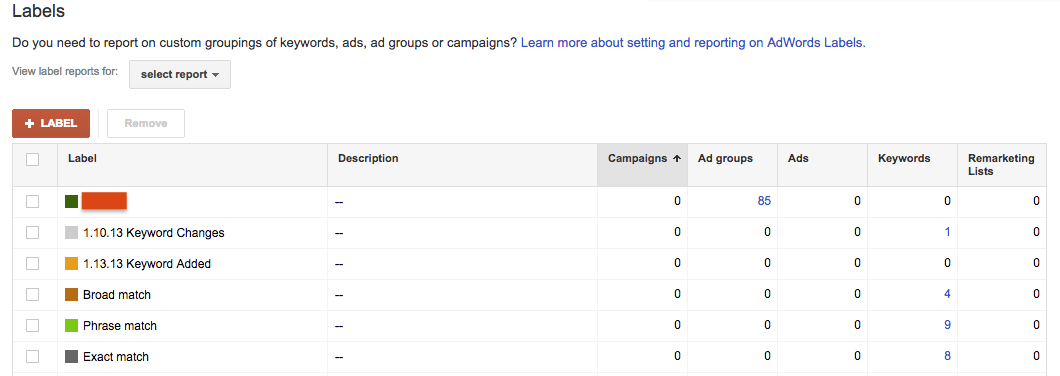Click the orange swatch beside 1.13.13 Keyword Added
1060x376 pixels.
click(72, 264)
